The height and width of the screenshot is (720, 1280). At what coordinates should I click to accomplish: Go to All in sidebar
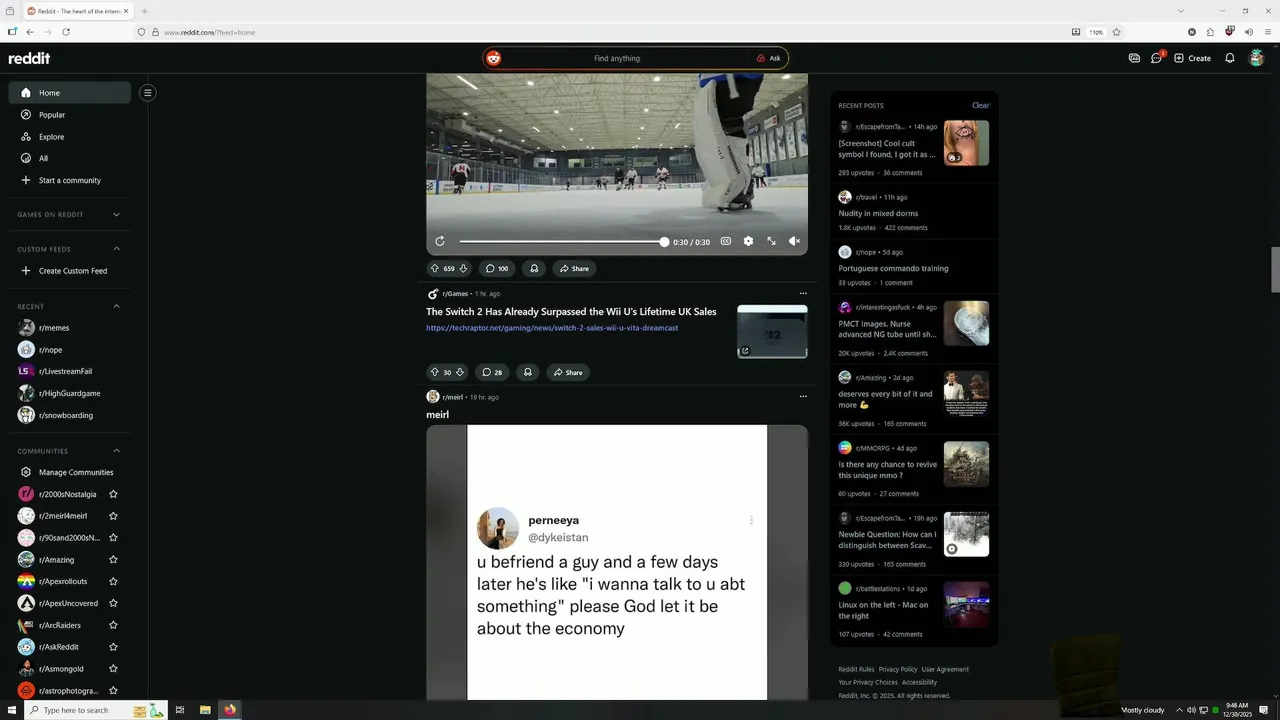point(70,158)
